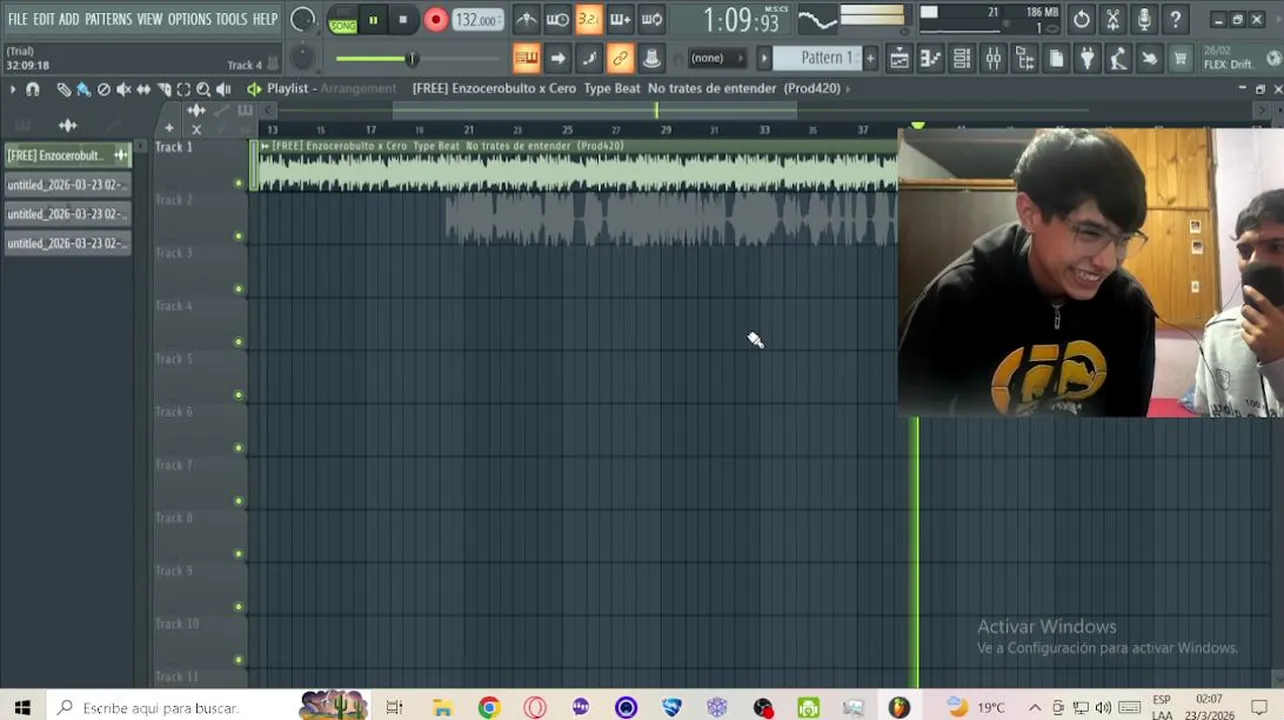The width and height of the screenshot is (1284, 720).
Task: Switch Pattern/Song mode button
Action: pos(343,19)
